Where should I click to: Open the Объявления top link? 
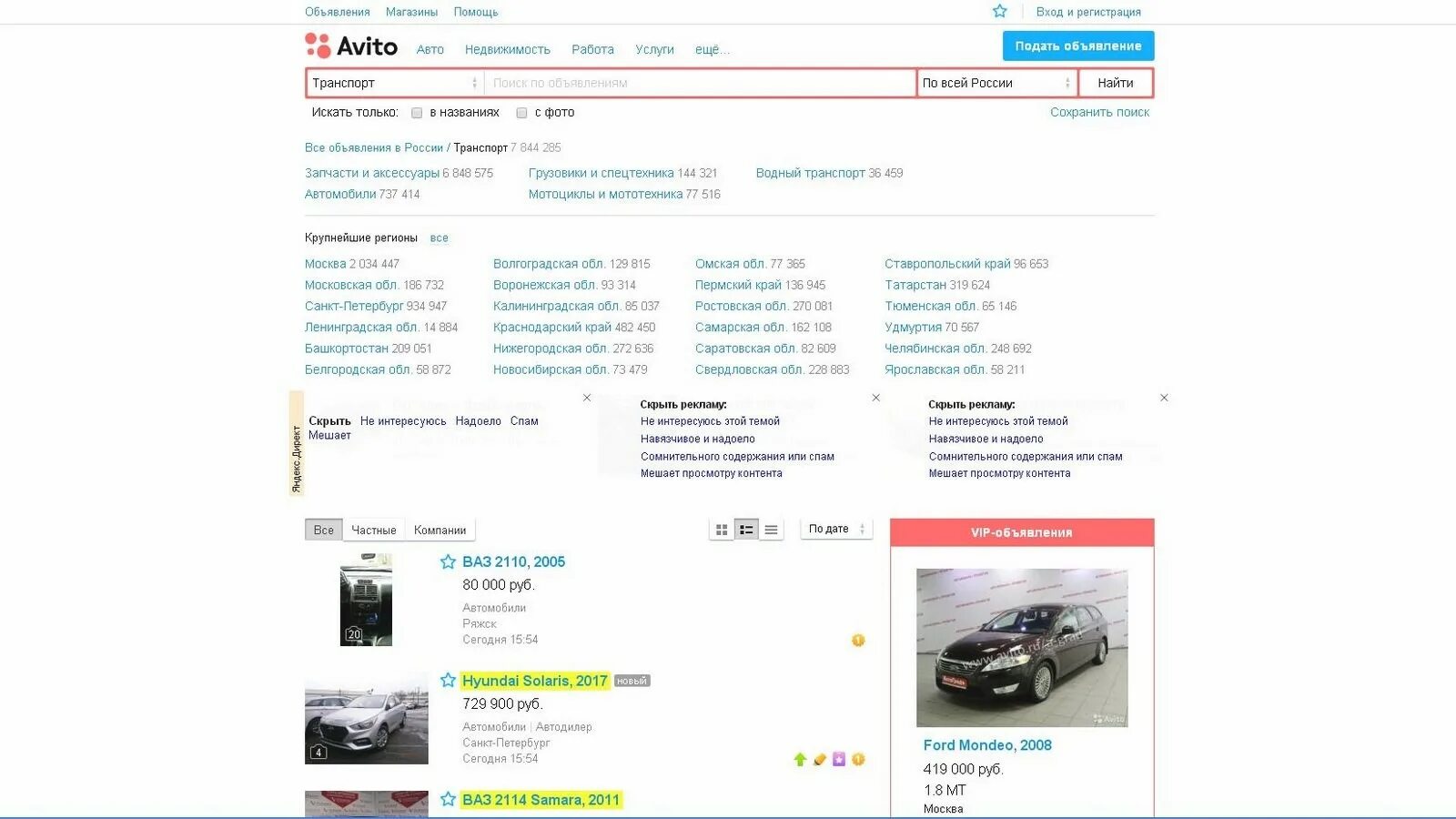(338, 12)
